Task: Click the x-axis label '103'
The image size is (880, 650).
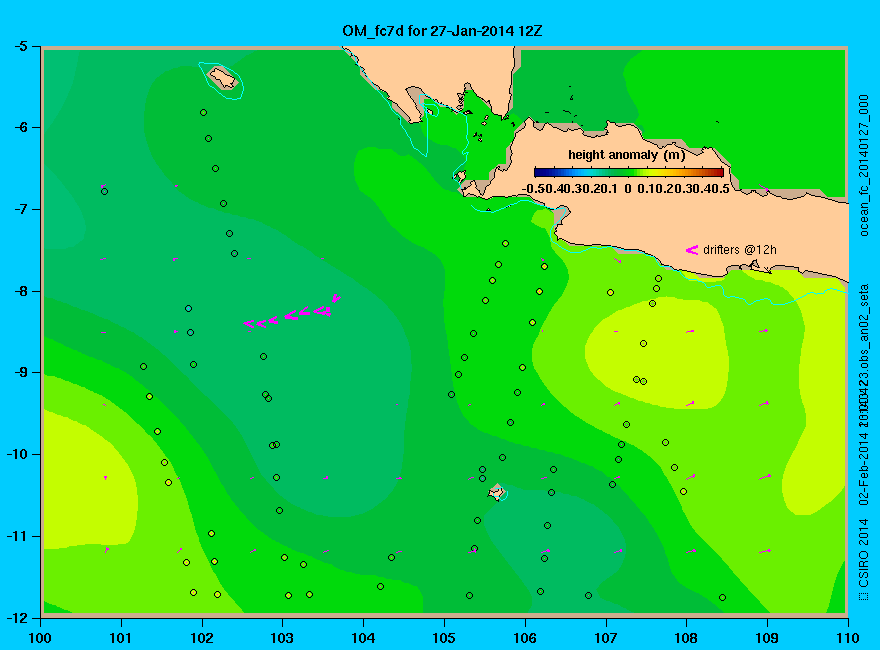Action: coord(282,638)
